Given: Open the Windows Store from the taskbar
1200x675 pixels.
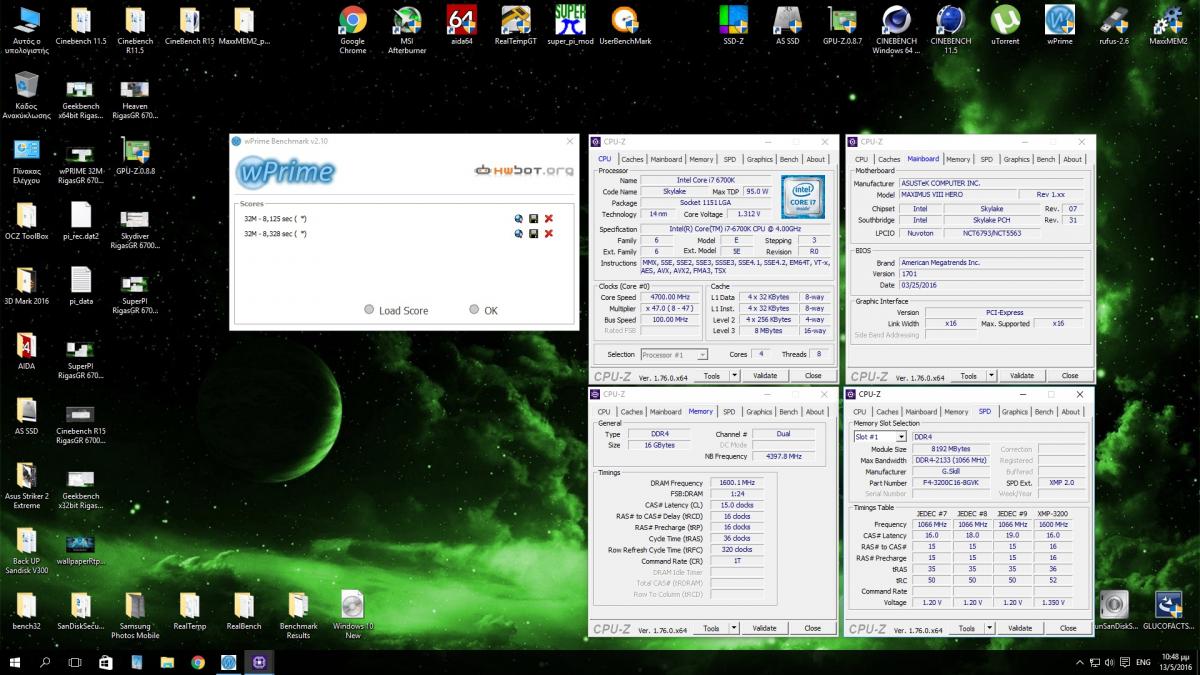Looking at the screenshot, I should click(105, 662).
